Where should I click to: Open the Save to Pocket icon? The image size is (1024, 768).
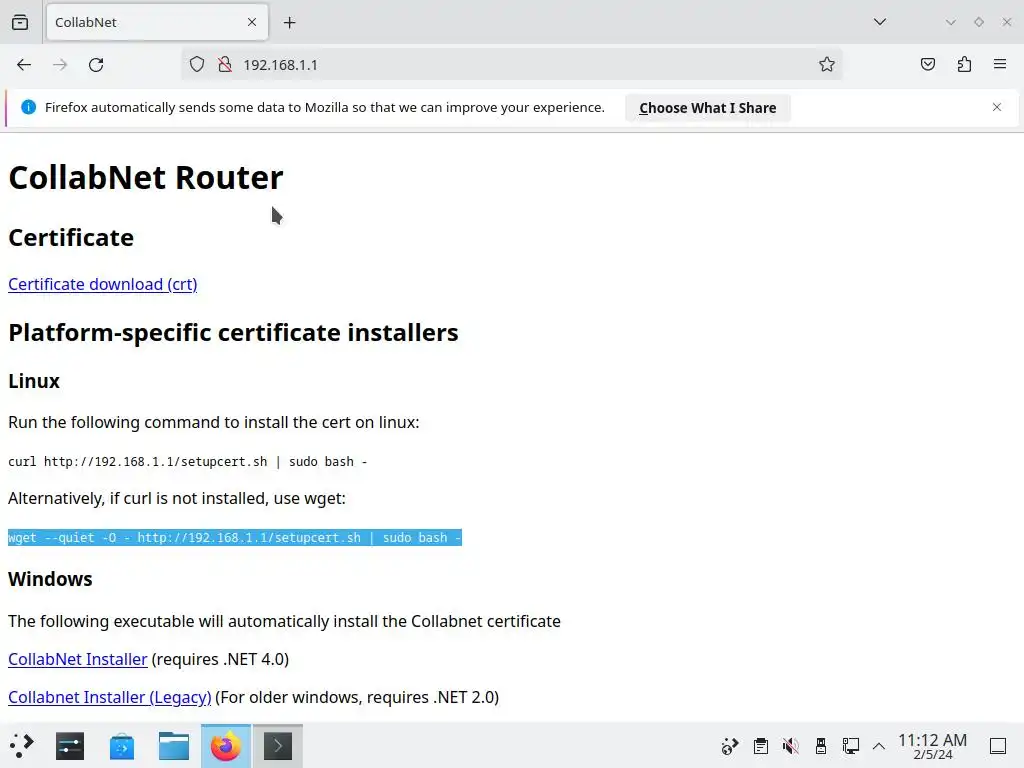pyautogui.click(x=927, y=65)
